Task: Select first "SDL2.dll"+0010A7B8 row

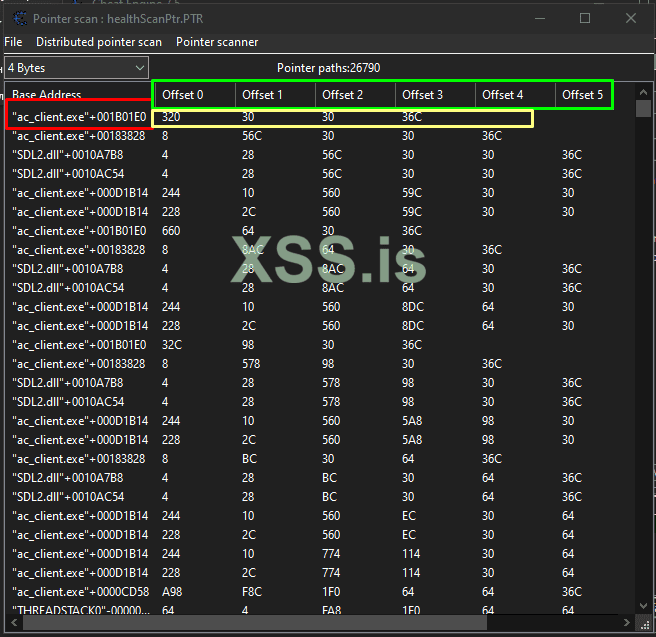Action: [320, 155]
